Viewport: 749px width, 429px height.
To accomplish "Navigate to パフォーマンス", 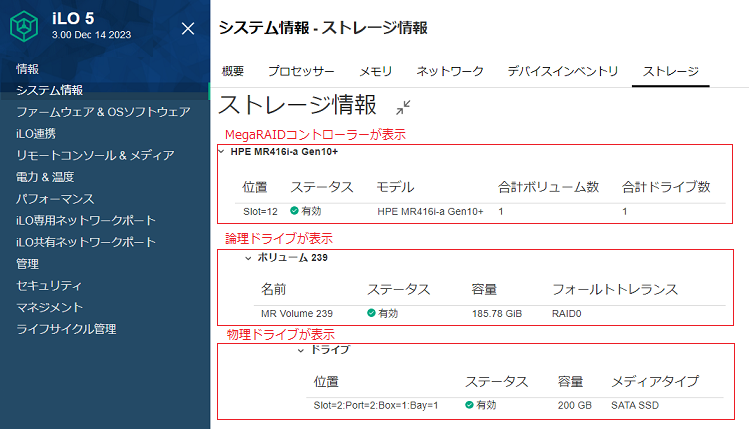I will pyautogui.click(x=55, y=199).
